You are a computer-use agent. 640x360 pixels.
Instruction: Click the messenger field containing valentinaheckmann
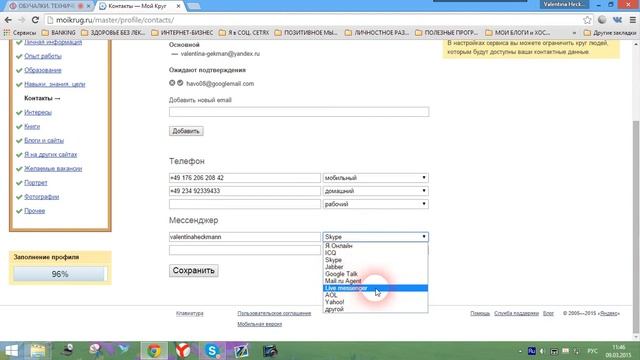[x=245, y=237]
